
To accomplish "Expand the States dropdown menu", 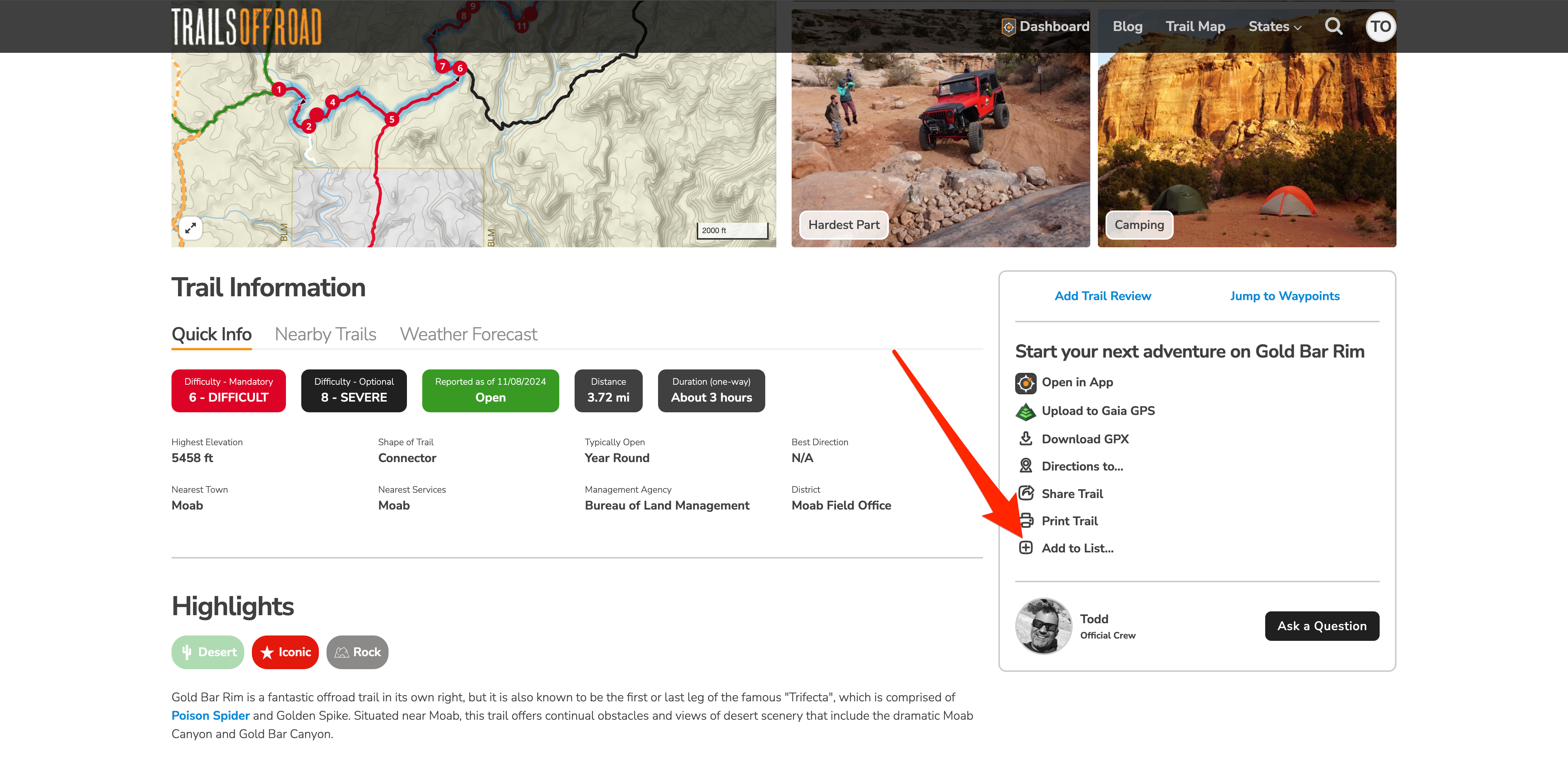I will pos(1275,27).
